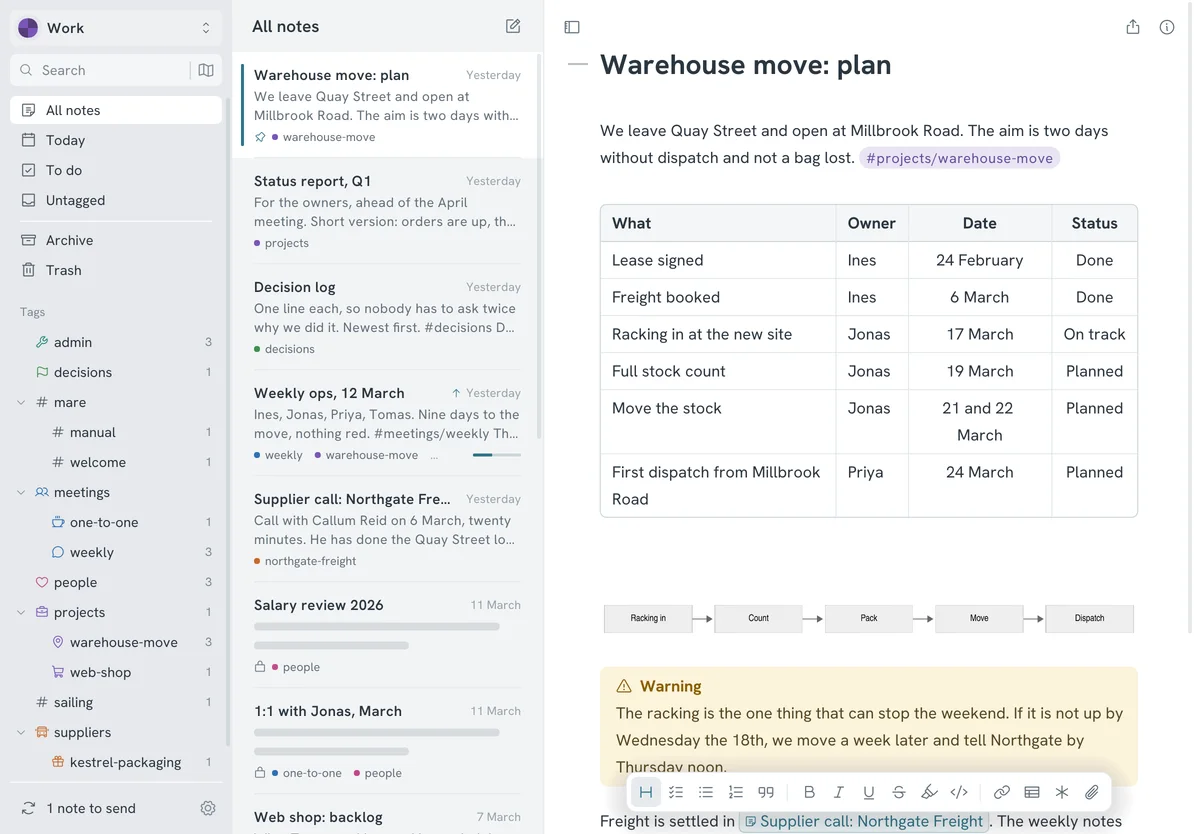
Task: Apply heading format in toolbar
Action: pos(645,792)
